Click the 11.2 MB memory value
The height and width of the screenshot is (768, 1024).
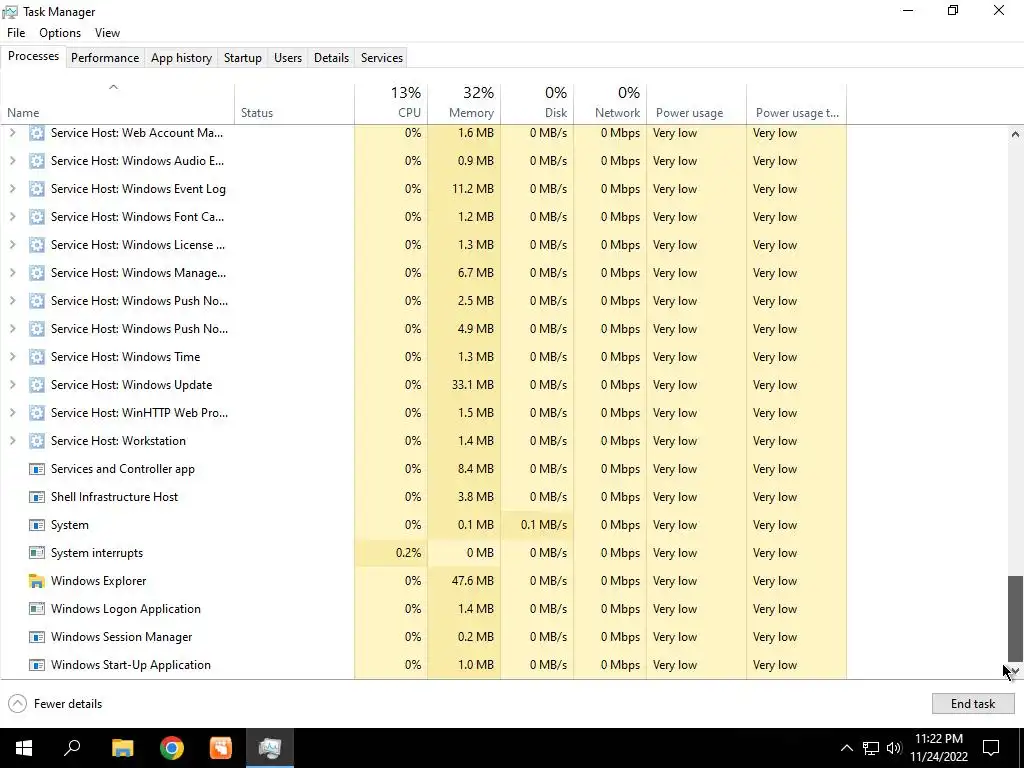[473, 189]
